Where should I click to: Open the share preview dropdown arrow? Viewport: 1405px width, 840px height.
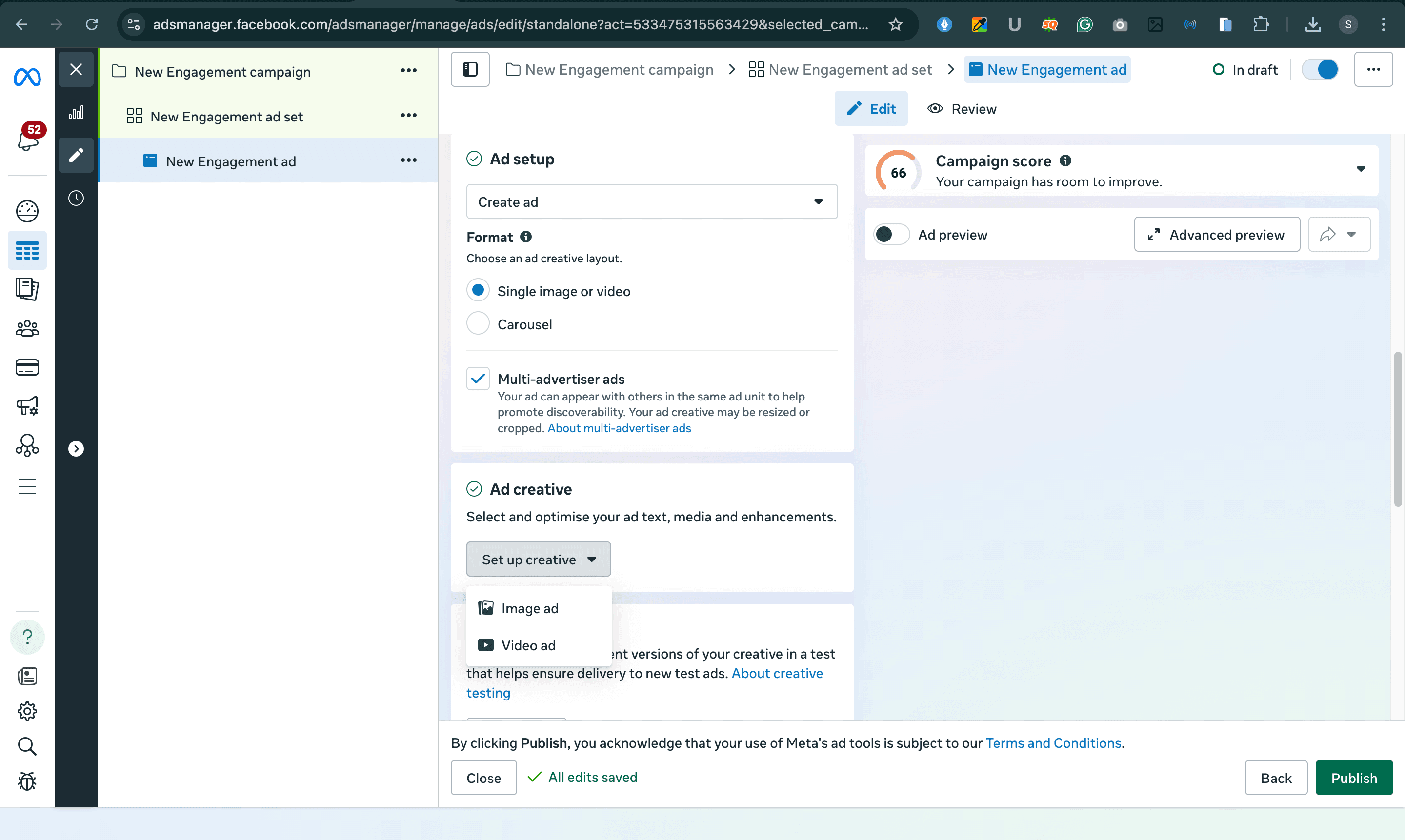(1351, 234)
